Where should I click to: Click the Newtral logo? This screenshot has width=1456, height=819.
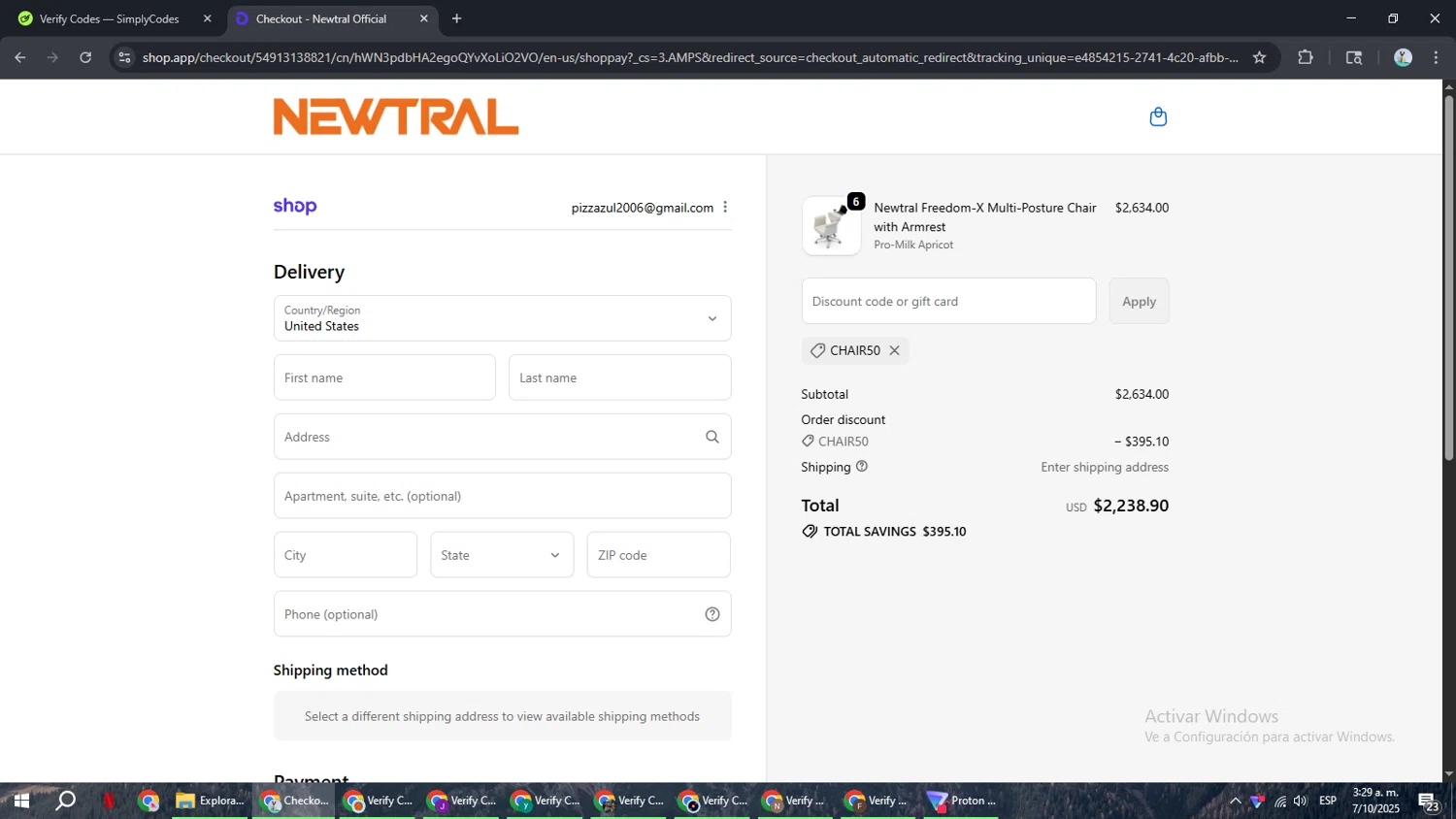coord(396,116)
